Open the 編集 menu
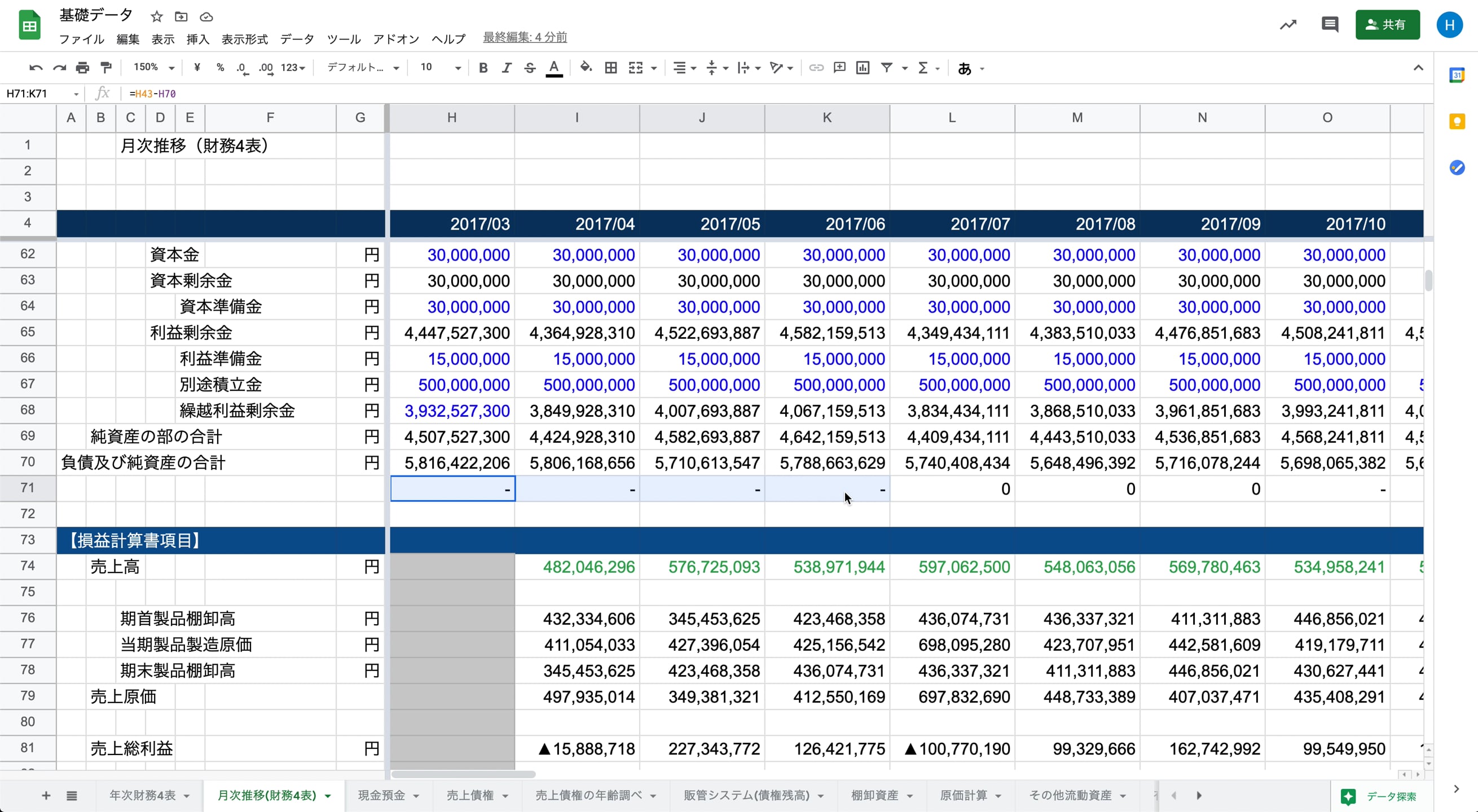Image resolution: width=1478 pixels, height=812 pixels. point(127,39)
